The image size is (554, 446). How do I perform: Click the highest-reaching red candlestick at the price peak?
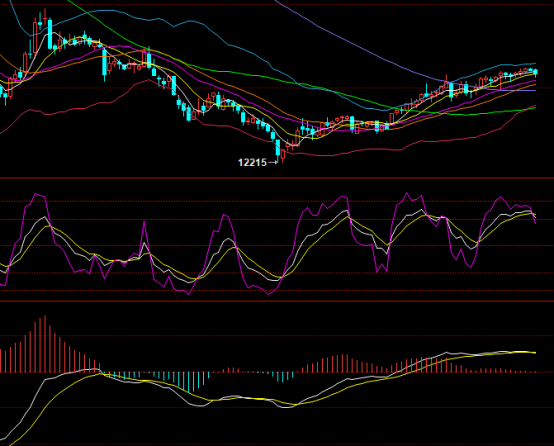click(45, 18)
